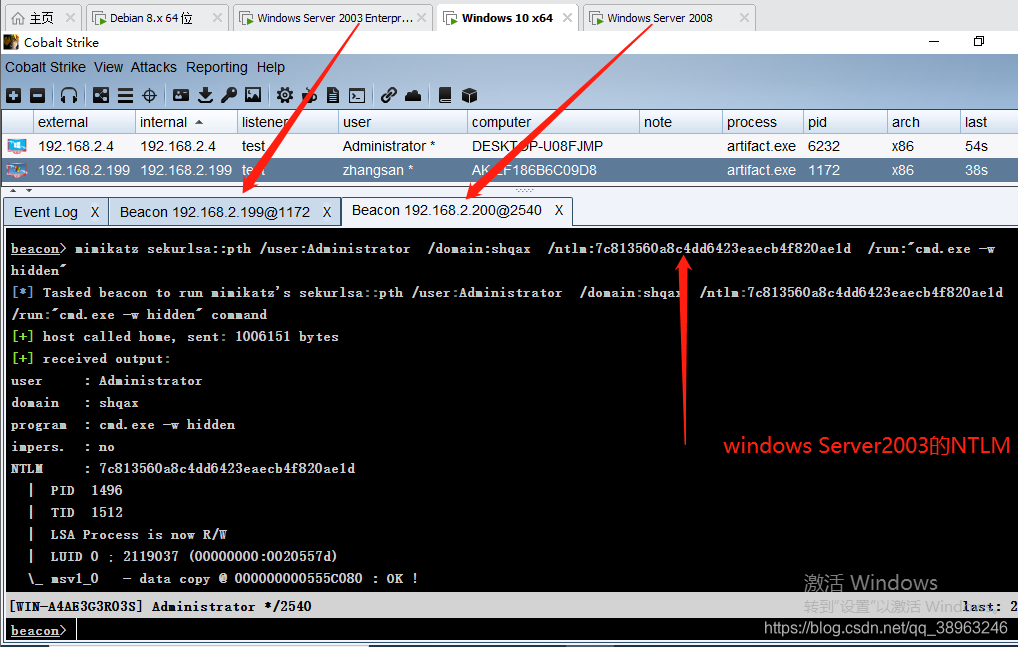Click the beacon icon of 192.168.2.199 session

point(16,171)
